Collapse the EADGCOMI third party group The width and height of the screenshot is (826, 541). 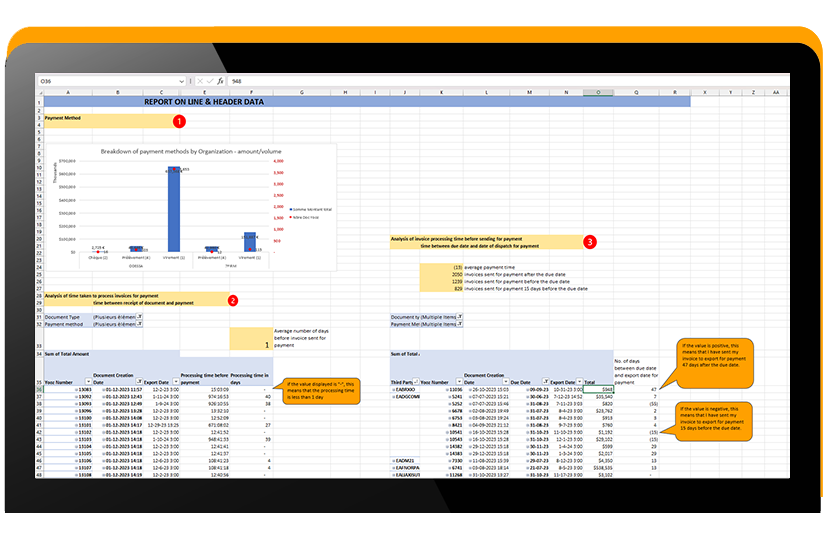point(394,397)
